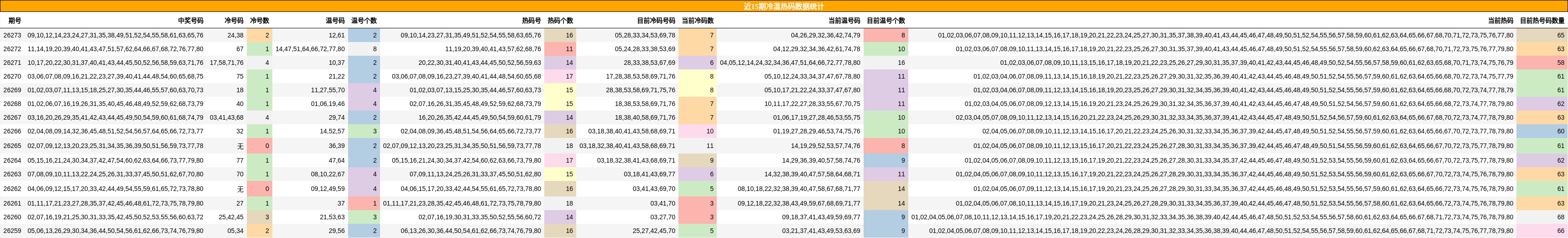Select the 目前温号个数 column header
1568x238 pixels.
pyautogui.click(x=886, y=21)
